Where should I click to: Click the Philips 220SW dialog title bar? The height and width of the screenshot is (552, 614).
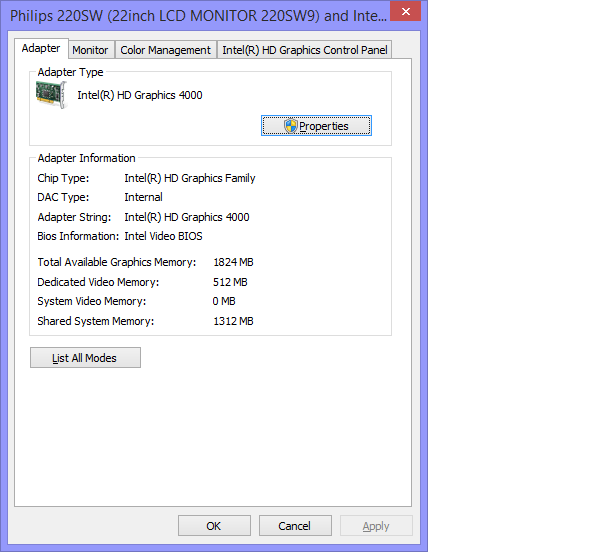pos(190,16)
